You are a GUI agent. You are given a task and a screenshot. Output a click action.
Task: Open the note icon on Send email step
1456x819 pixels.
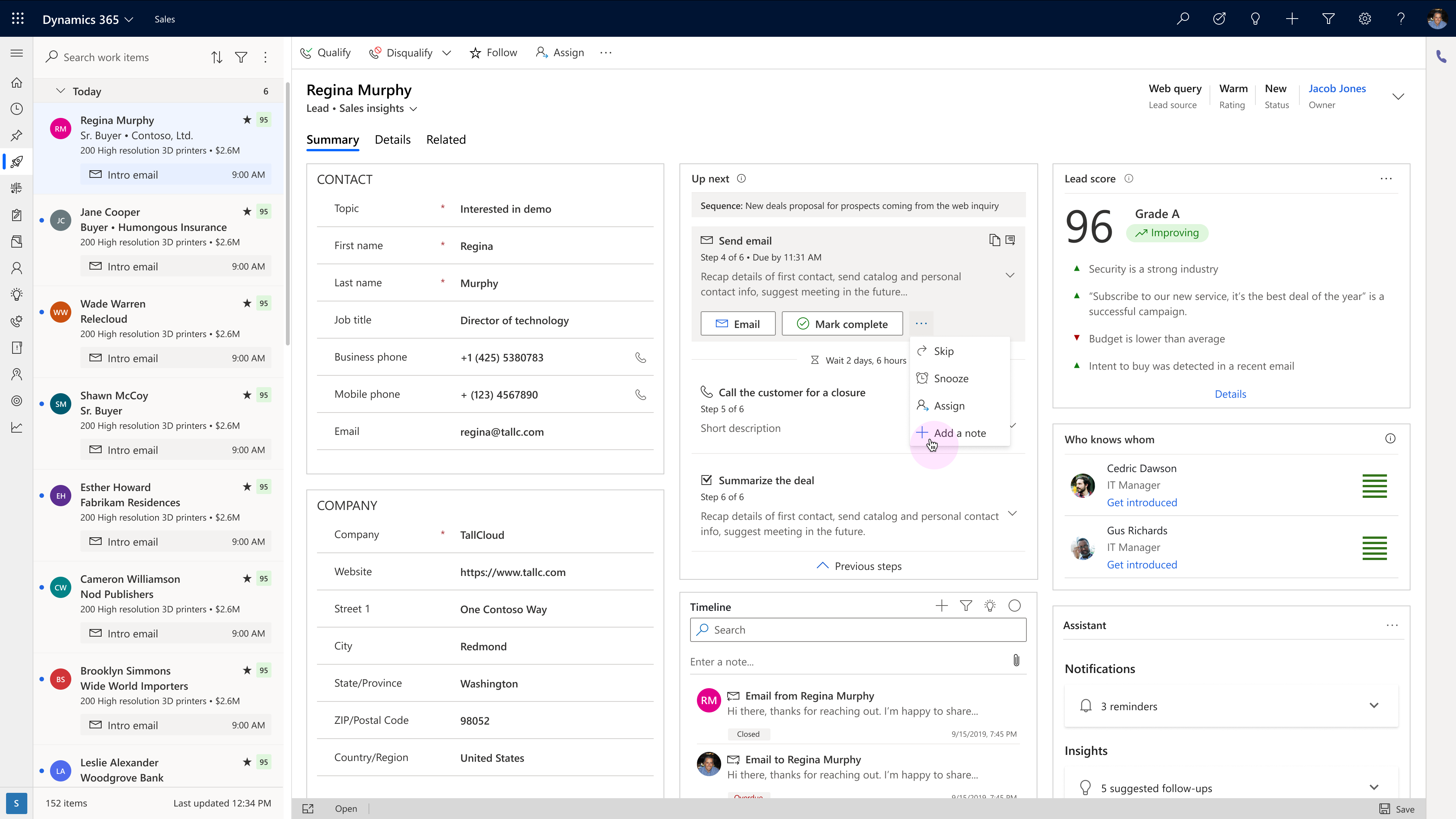tap(1010, 240)
